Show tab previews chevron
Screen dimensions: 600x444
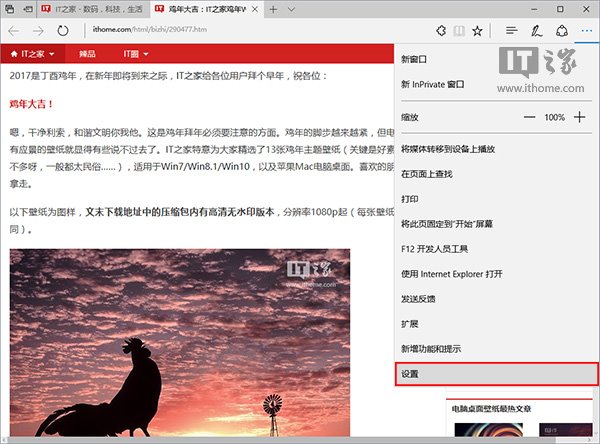(x=292, y=9)
